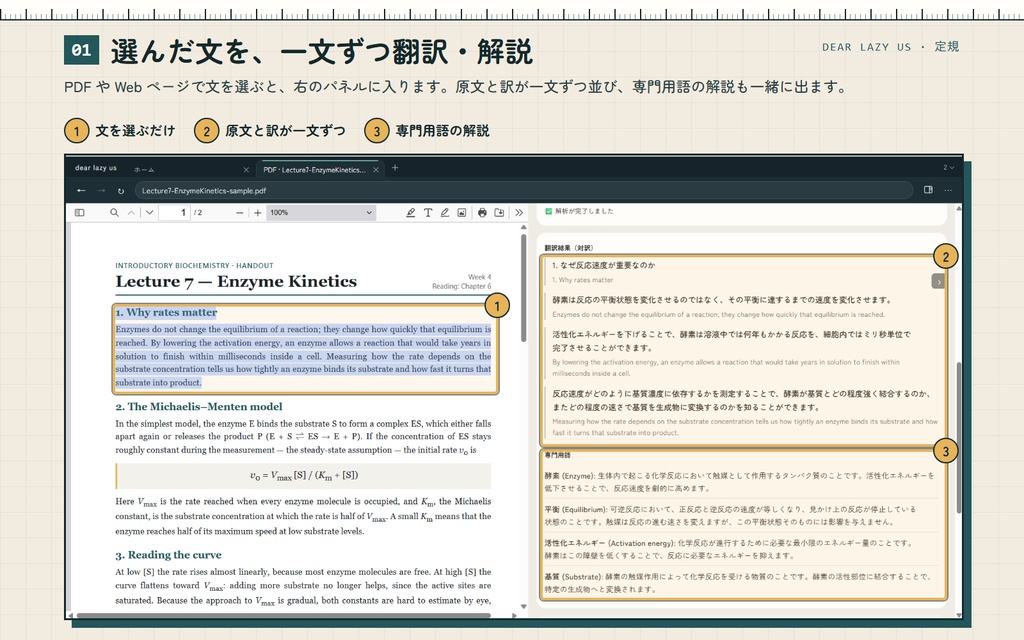Click gray source text 1. Why rates matter
Screen dimensions: 1024x640
[x=583, y=280]
